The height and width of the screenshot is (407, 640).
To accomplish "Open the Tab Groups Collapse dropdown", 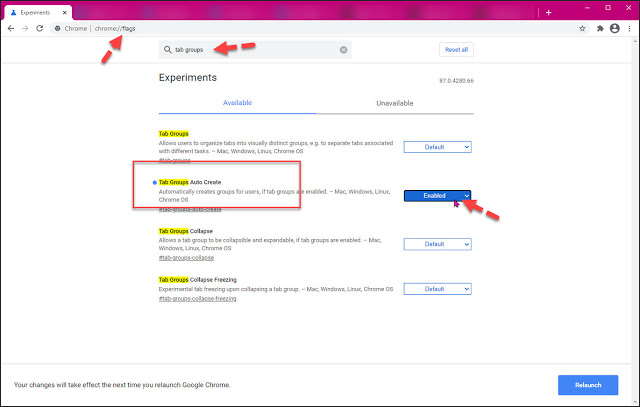I will click(437, 244).
